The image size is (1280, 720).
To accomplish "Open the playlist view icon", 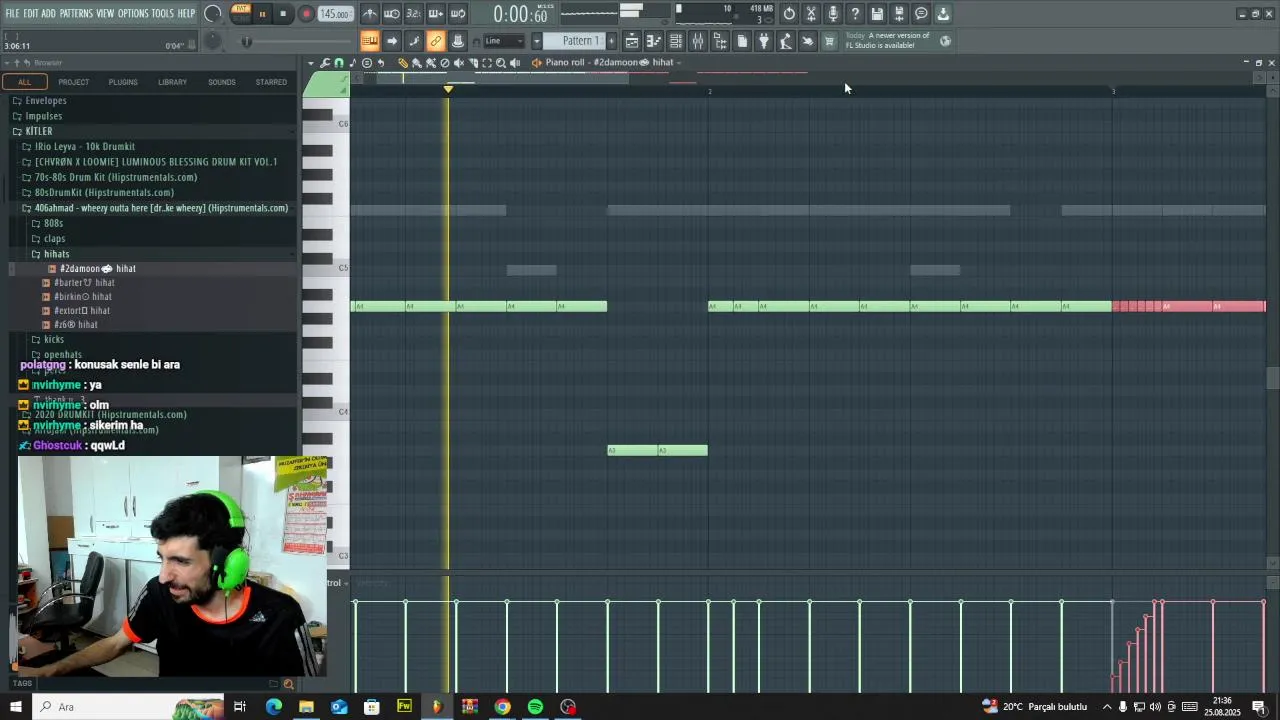I will click(x=632, y=41).
